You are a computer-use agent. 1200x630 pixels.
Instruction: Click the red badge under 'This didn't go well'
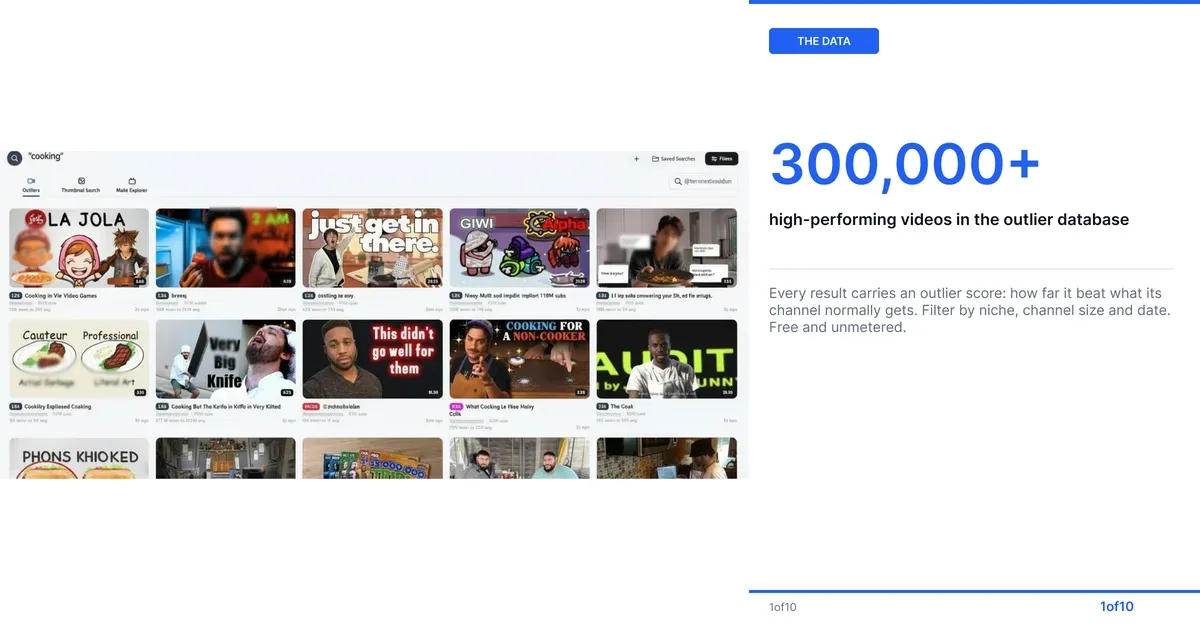coord(311,407)
